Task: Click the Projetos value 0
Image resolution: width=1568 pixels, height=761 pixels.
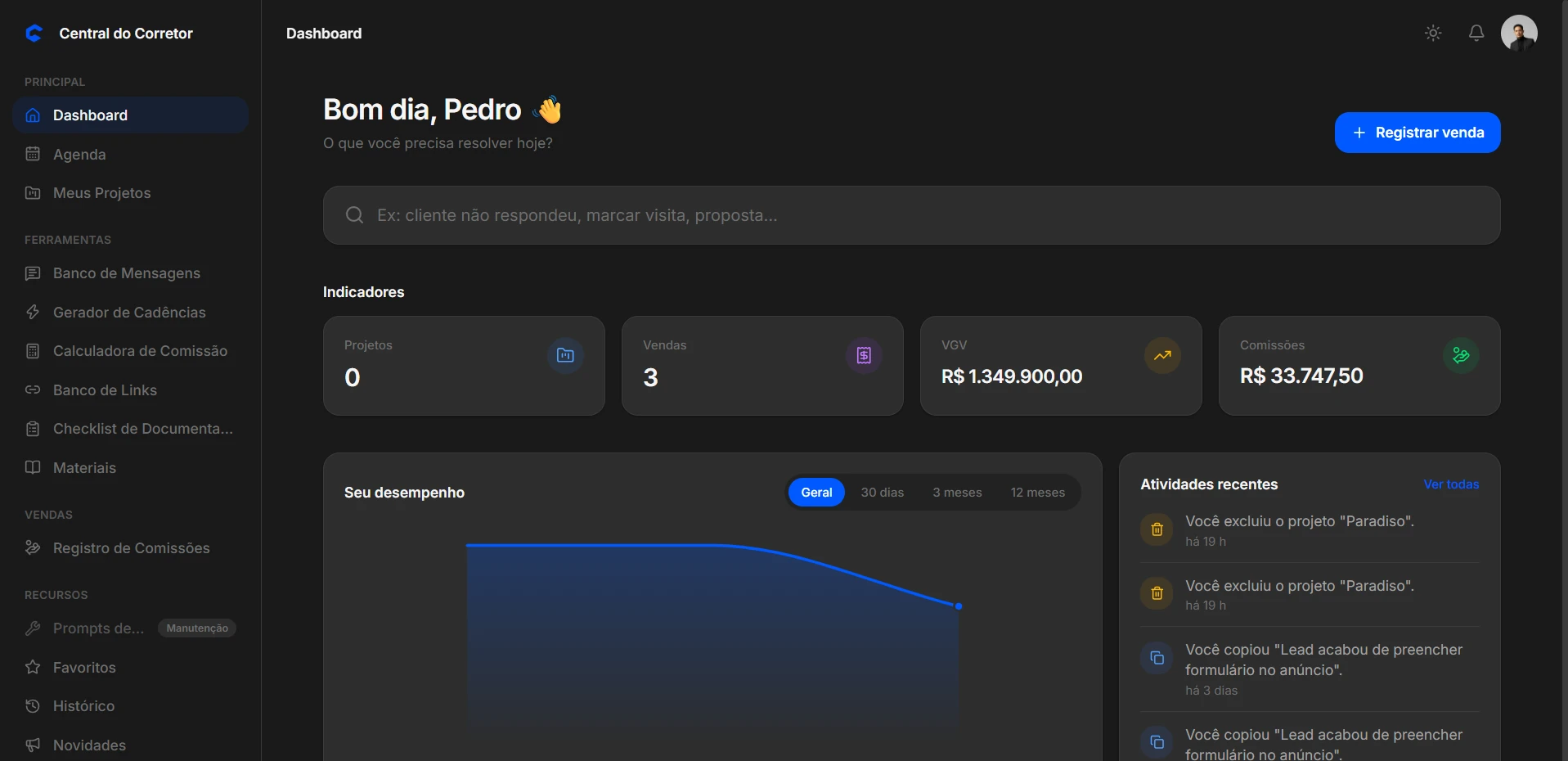Action: point(353,377)
